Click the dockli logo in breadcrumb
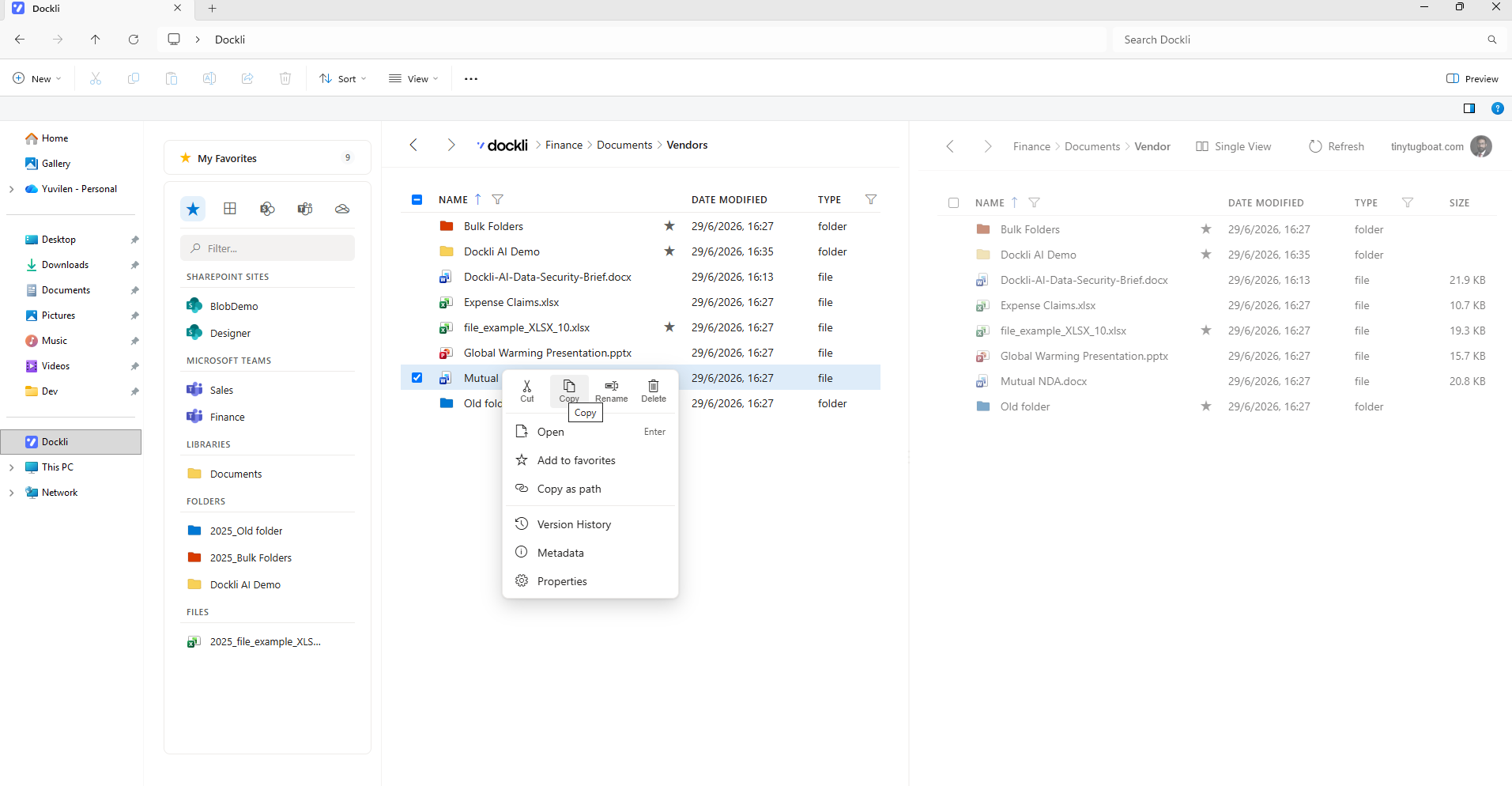1512x786 pixels. click(503, 145)
